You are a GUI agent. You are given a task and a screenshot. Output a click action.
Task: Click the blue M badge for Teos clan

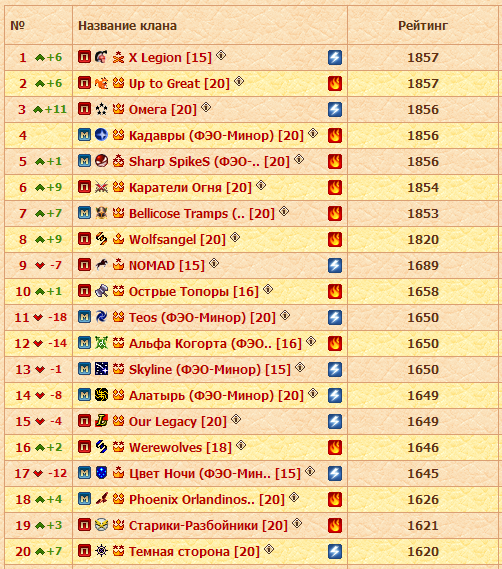click(x=84, y=317)
